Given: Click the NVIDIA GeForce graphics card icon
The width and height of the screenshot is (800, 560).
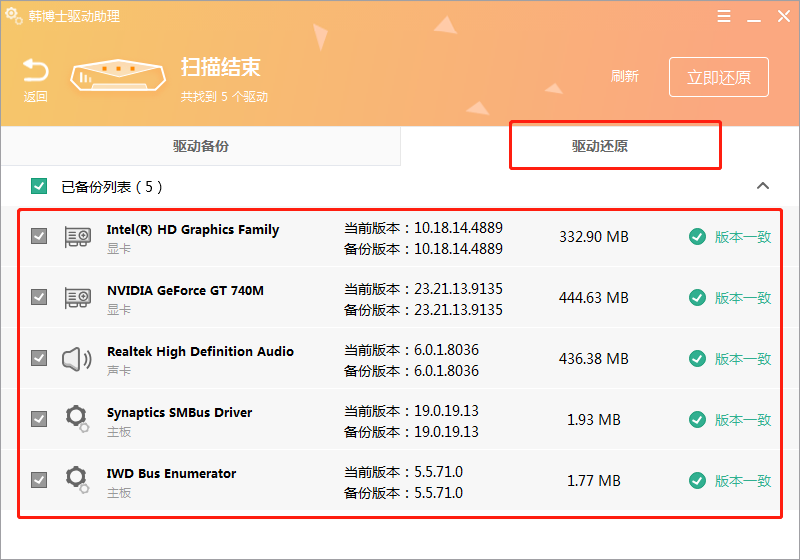Looking at the screenshot, I should (x=77, y=298).
